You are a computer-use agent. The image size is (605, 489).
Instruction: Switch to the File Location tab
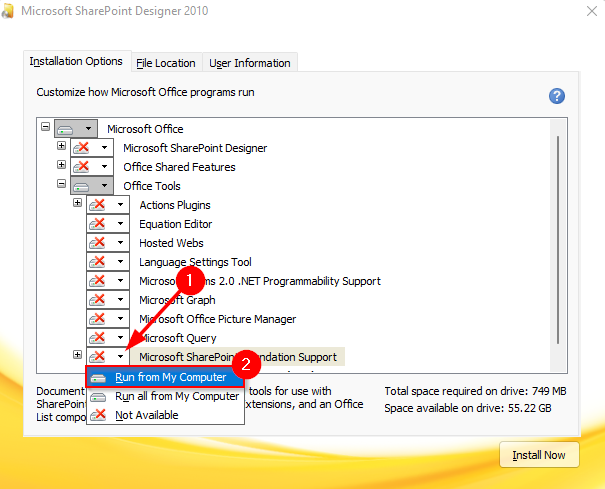[166, 63]
